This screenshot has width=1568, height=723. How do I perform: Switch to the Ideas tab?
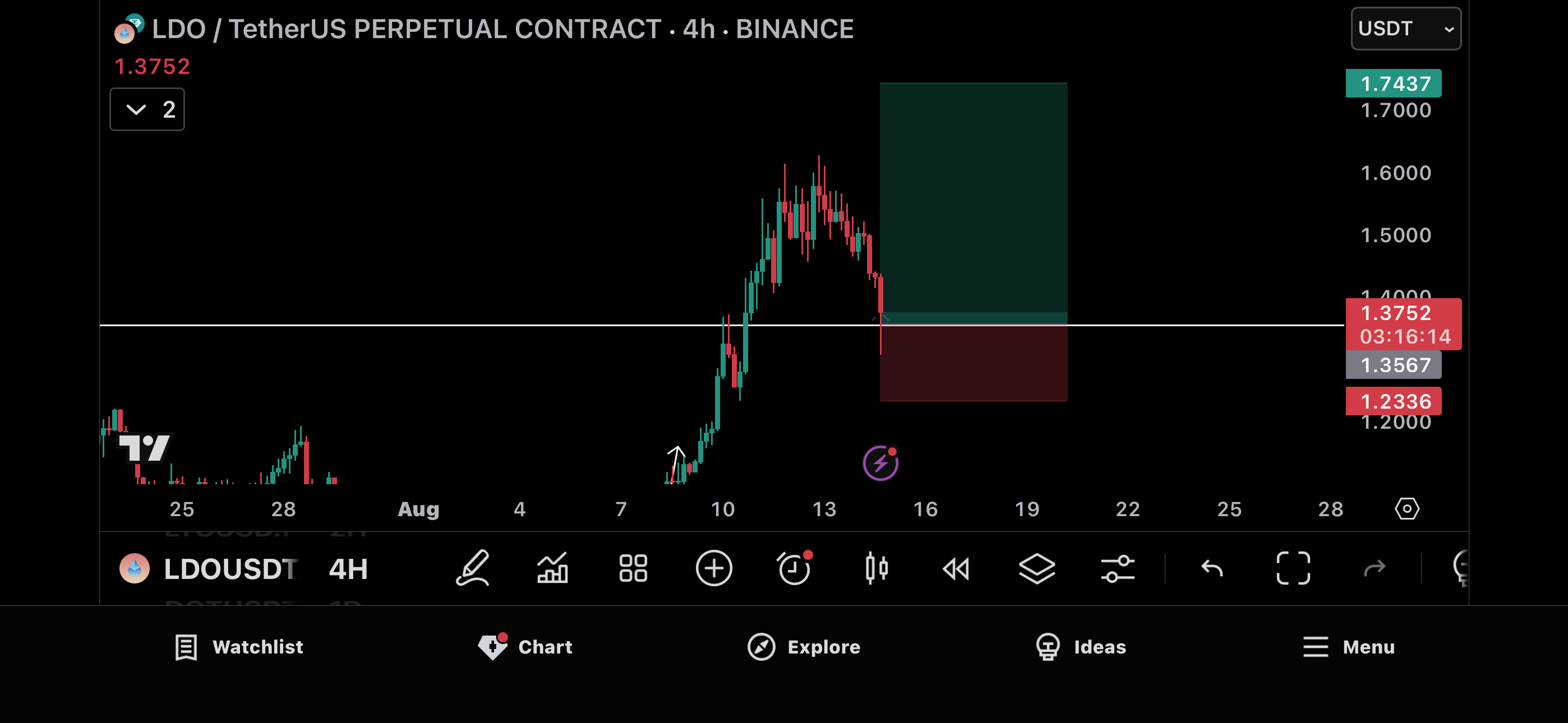click(x=1081, y=647)
